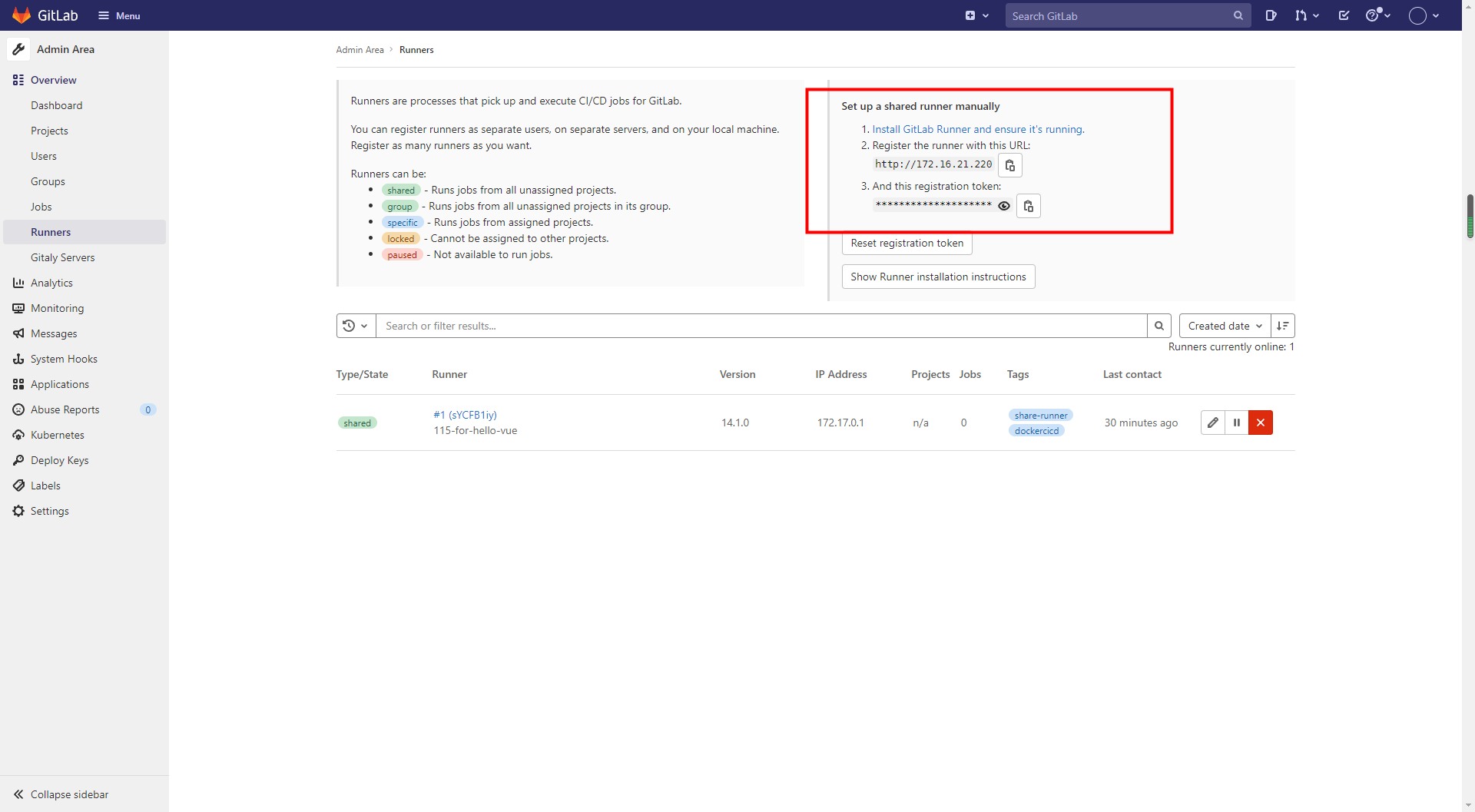
Task: Click the Settings gear icon
Action: tap(18, 511)
